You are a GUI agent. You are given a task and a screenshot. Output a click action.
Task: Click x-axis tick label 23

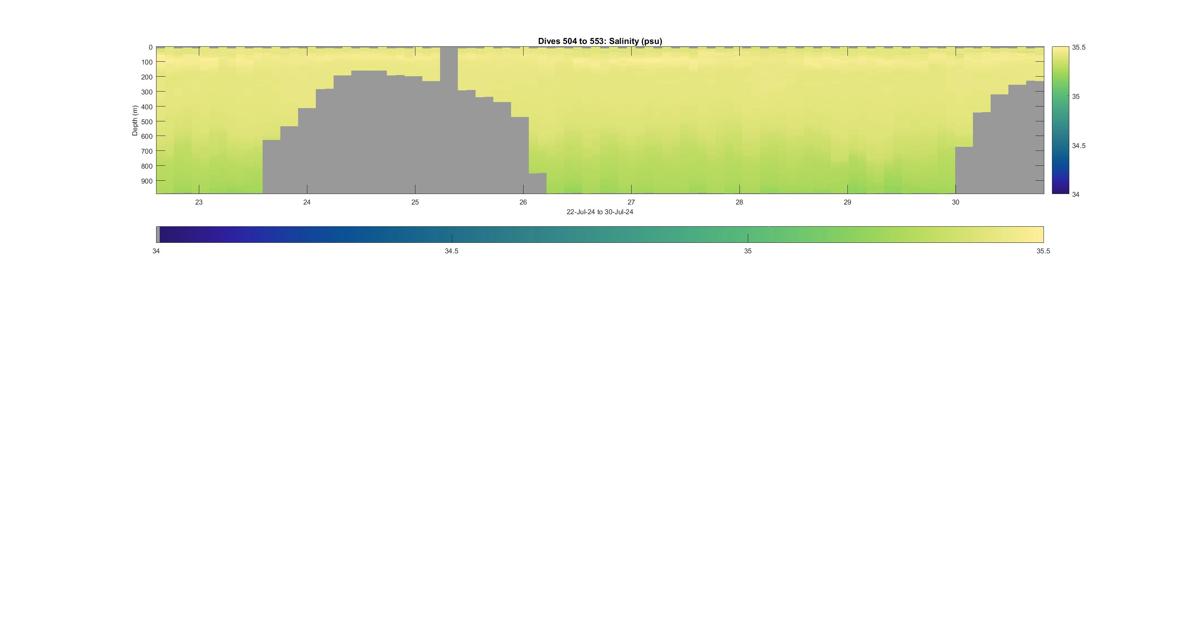point(199,202)
